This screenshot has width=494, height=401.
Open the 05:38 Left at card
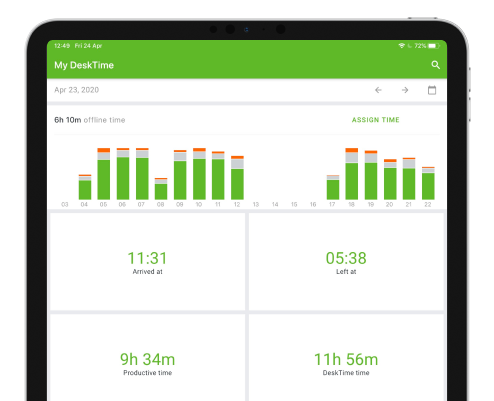point(346,262)
